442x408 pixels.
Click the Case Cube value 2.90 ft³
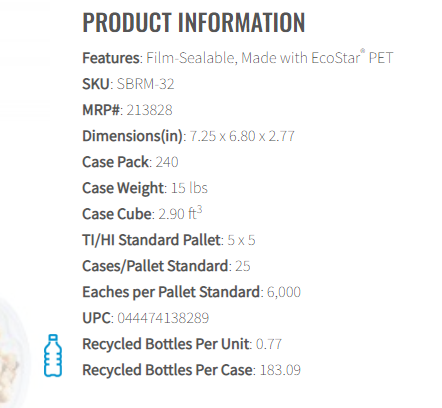click(180, 213)
